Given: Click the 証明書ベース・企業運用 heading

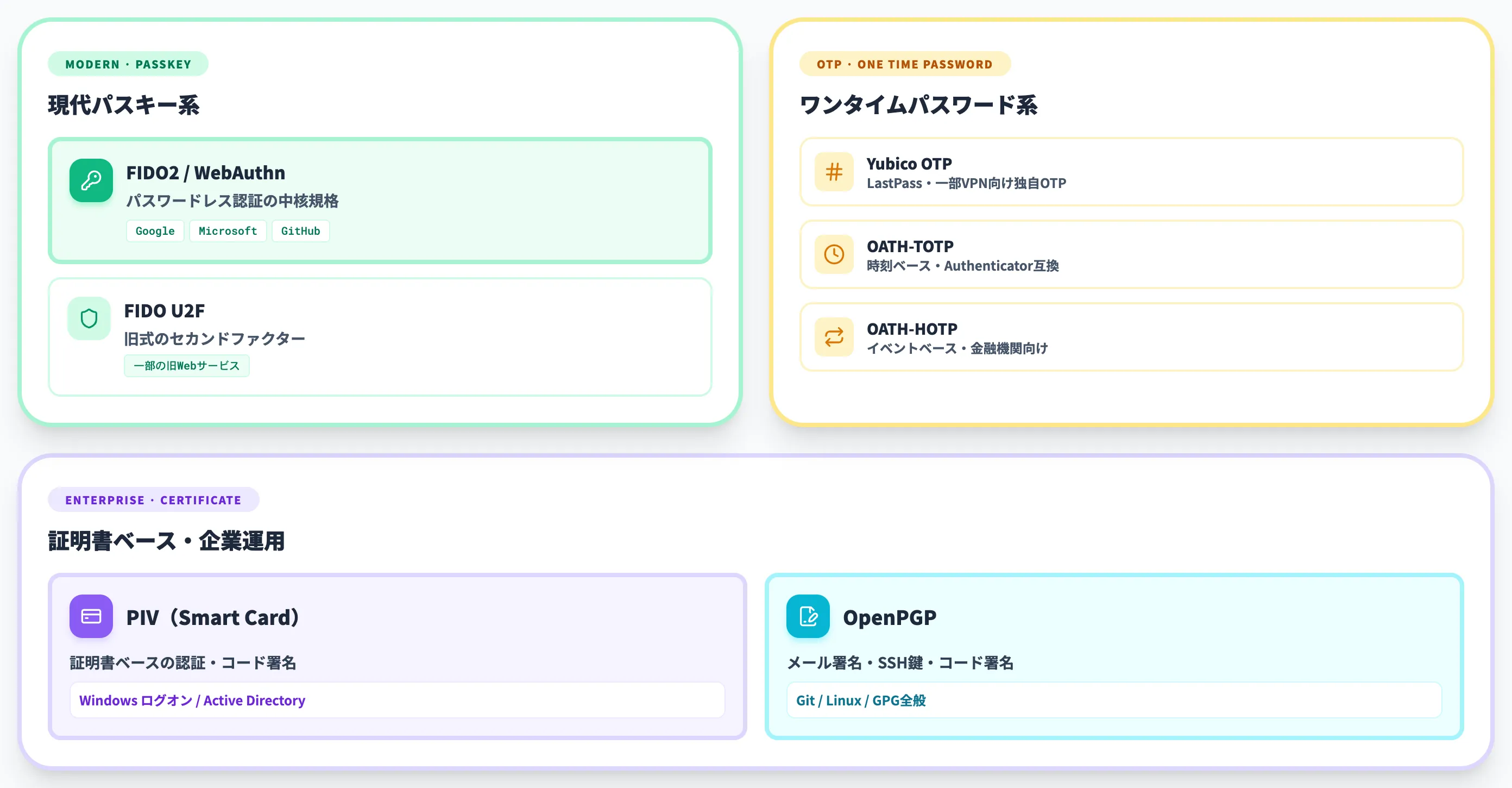Looking at the screenshot, I should (x=166, y=541).
